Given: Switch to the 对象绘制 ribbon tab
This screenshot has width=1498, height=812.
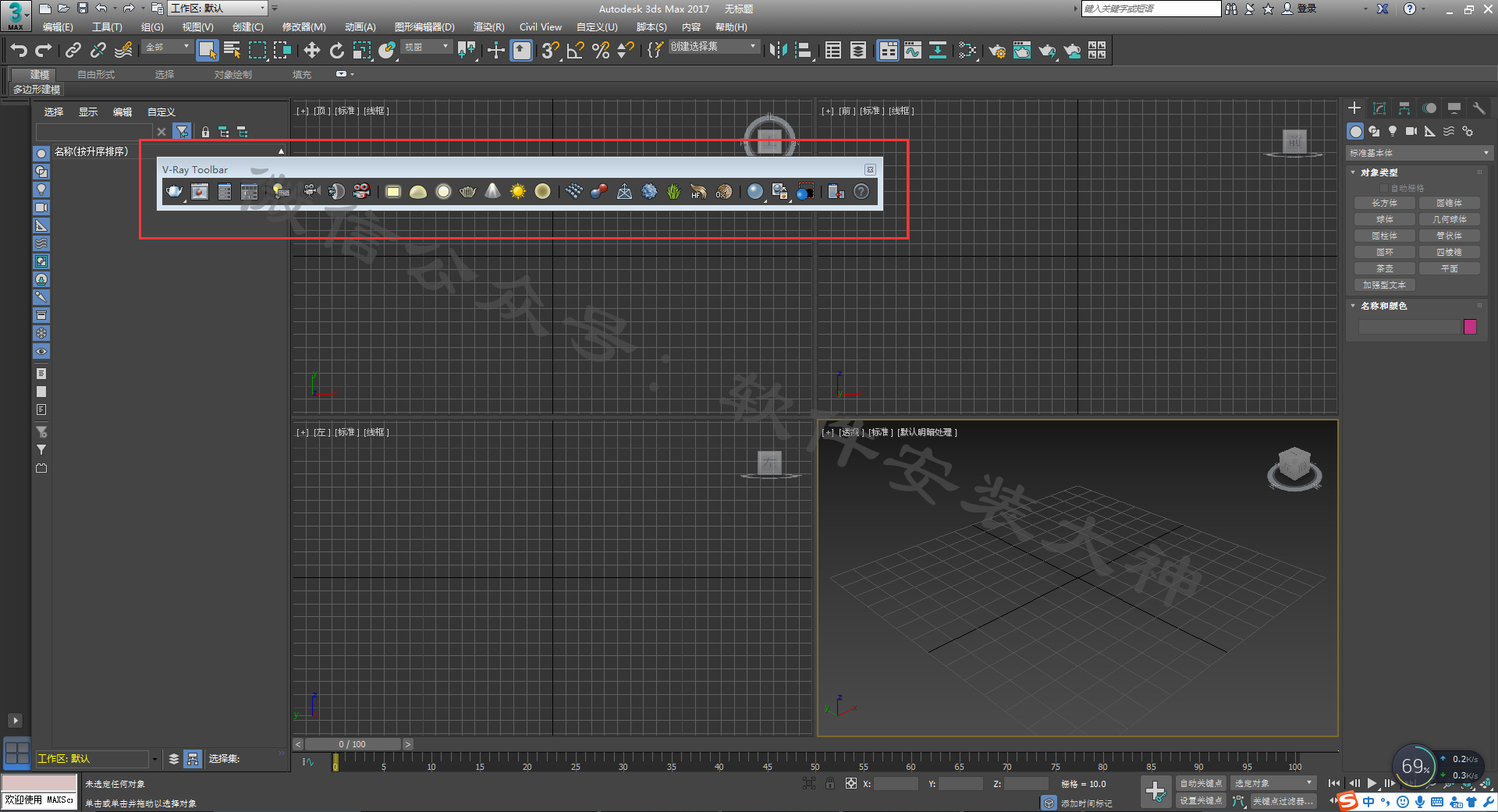Looking at the screenshot, I should click(233, 75).
